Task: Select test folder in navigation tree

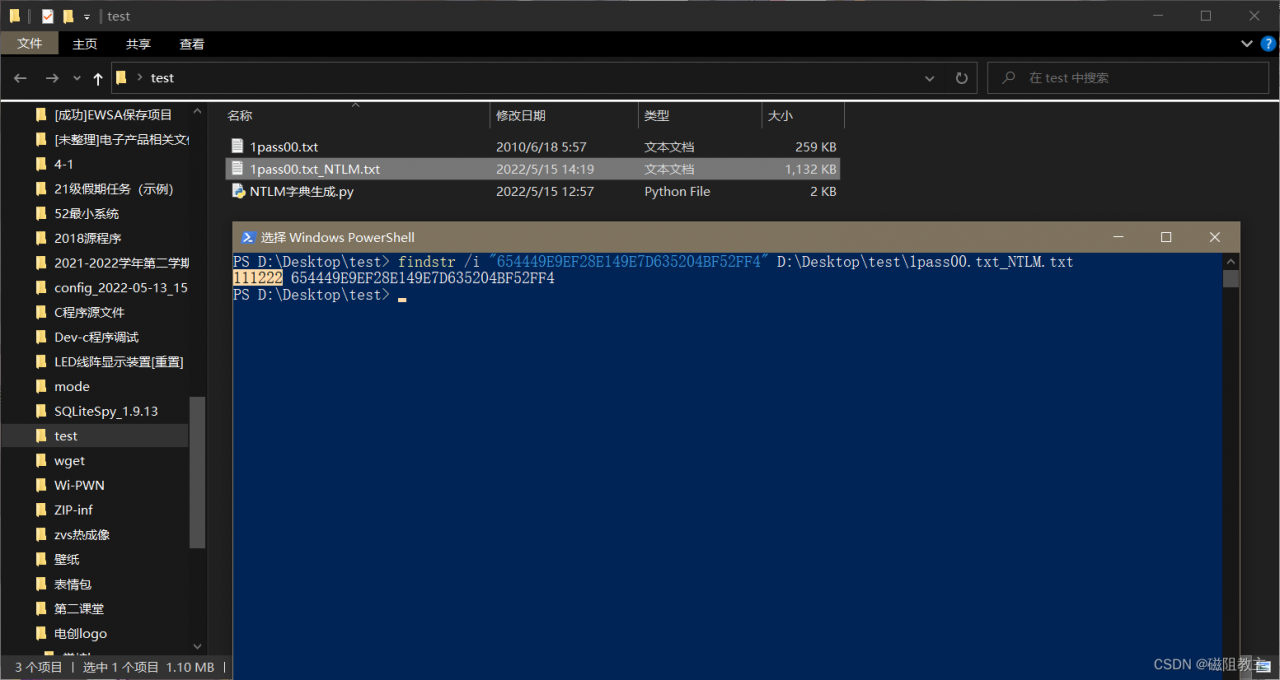Action: point(66,436)
